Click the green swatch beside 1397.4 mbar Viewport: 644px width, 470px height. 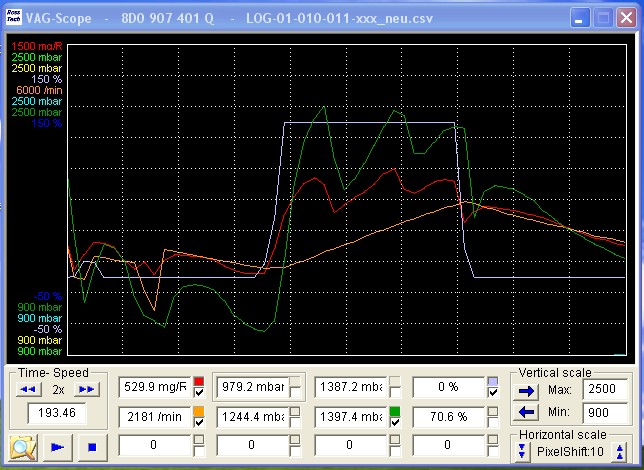pyautogui.click(x=395, y=412)
